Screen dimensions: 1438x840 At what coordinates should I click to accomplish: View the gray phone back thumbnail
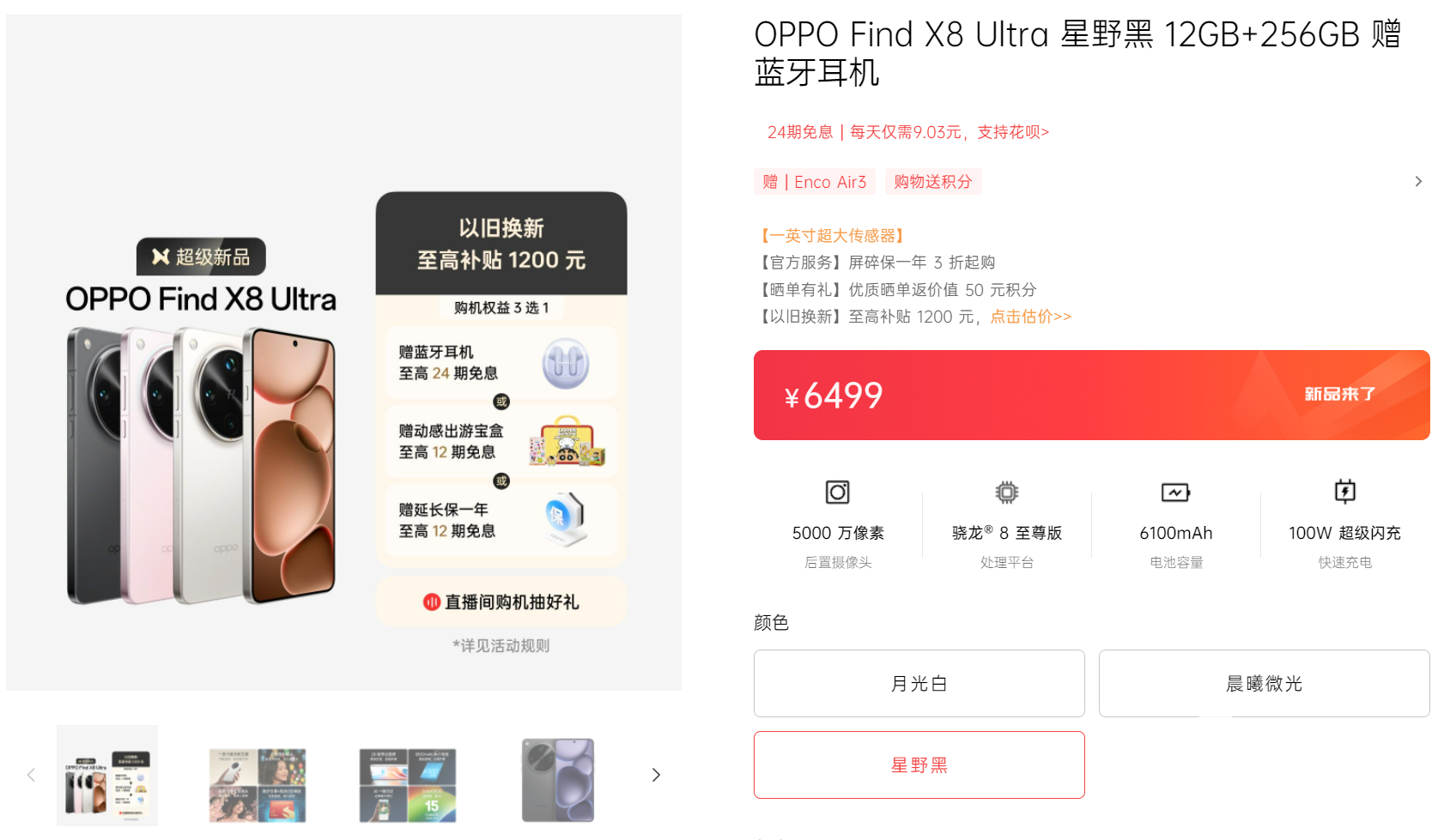(558, 780)
